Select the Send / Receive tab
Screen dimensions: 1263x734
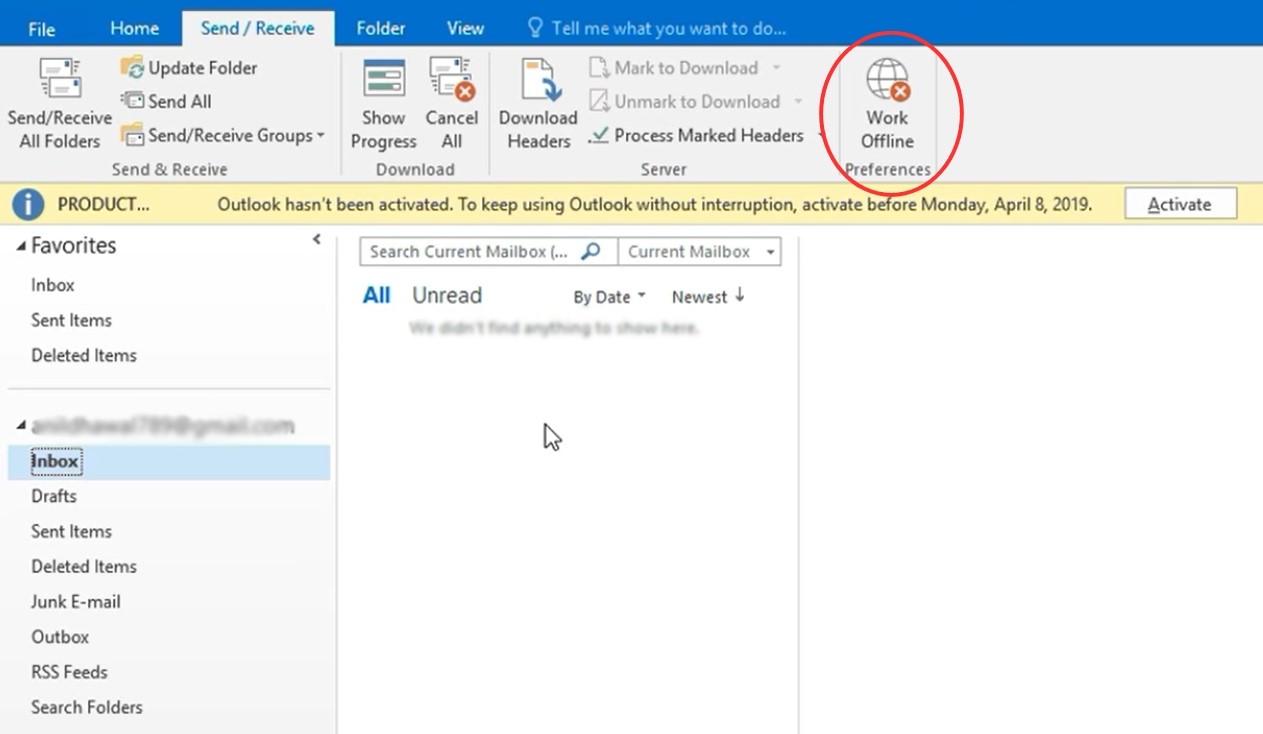[258, 28]
